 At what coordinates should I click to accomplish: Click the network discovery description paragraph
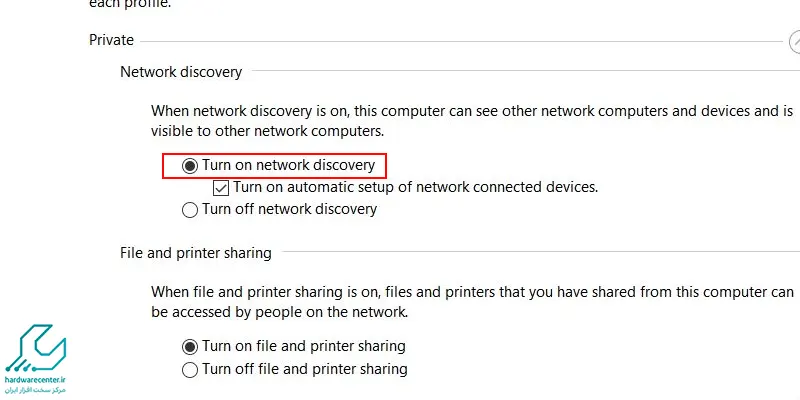pyautogui.click(x=472, y=121)
